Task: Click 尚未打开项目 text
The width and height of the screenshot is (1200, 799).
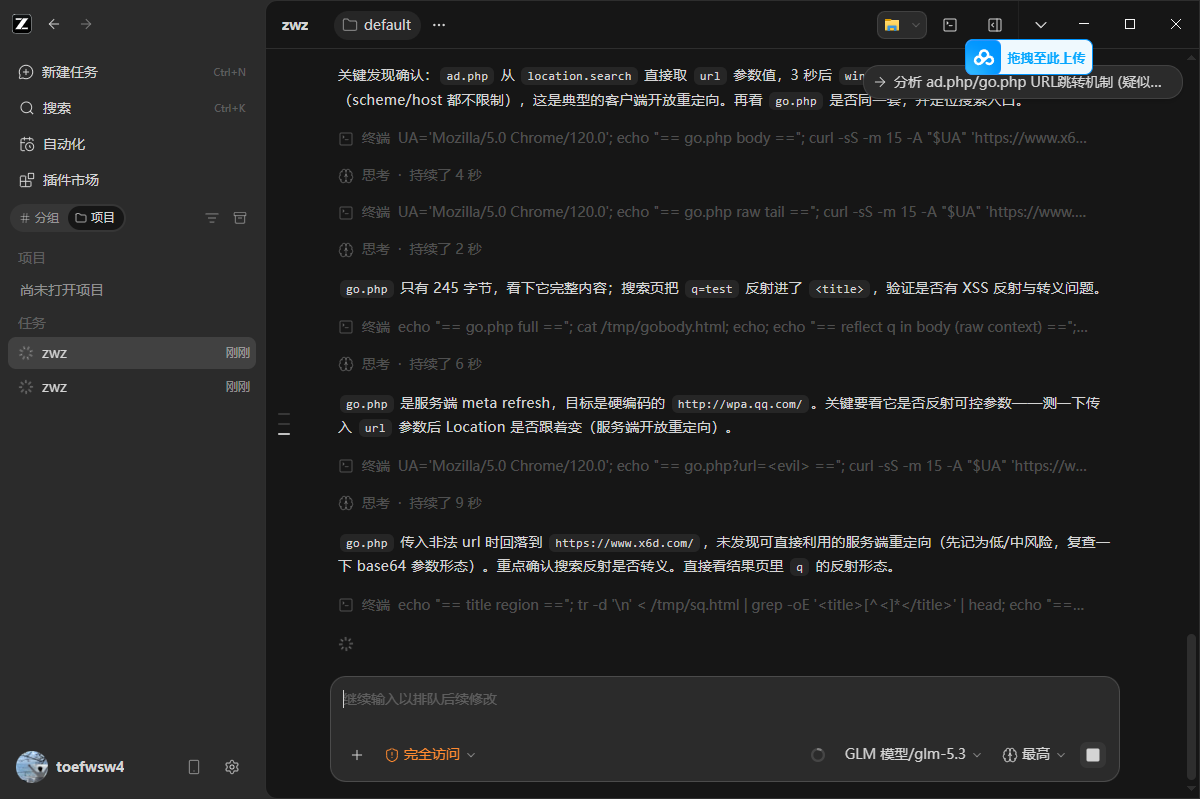Action: click(x=62, y=290)
